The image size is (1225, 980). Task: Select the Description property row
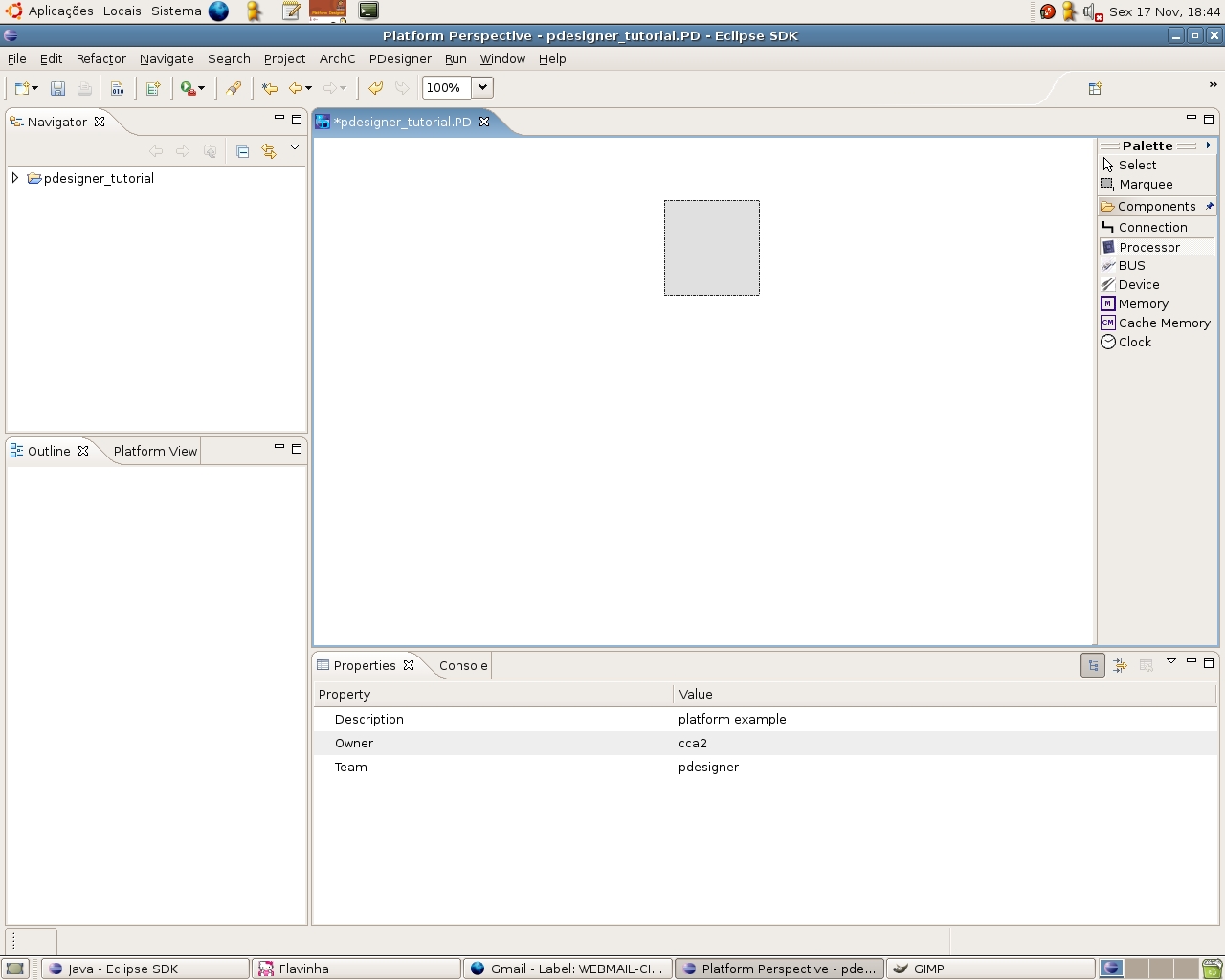766,719
